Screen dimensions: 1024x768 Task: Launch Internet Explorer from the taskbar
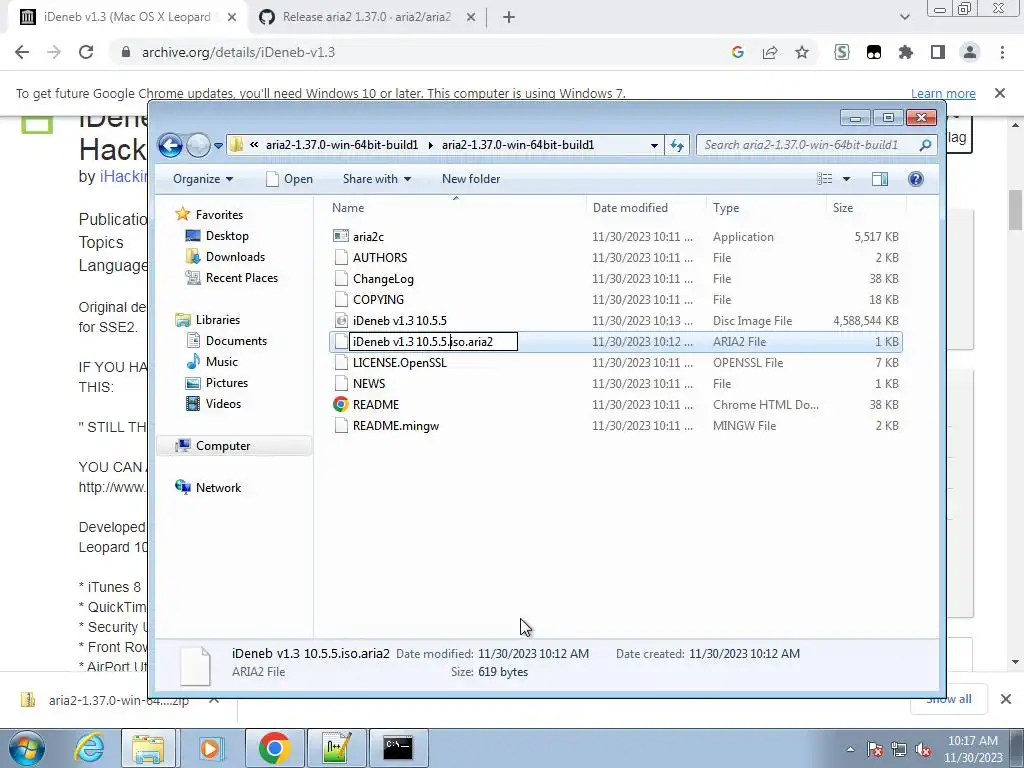(88, 748)
